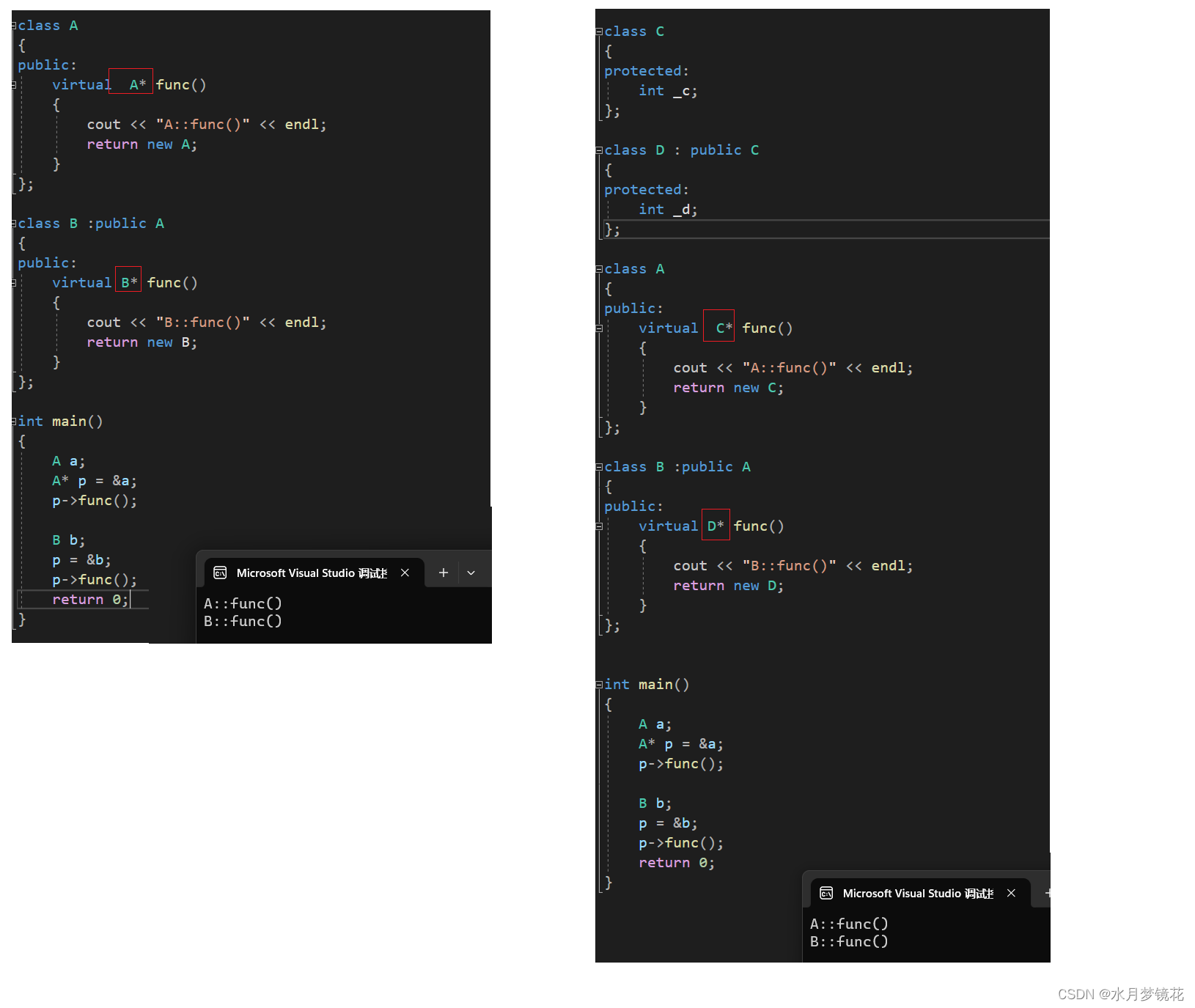Click 'A::func()' output in right console
The height and width of the screenshot is (1008, 1195).
[849, 924]
